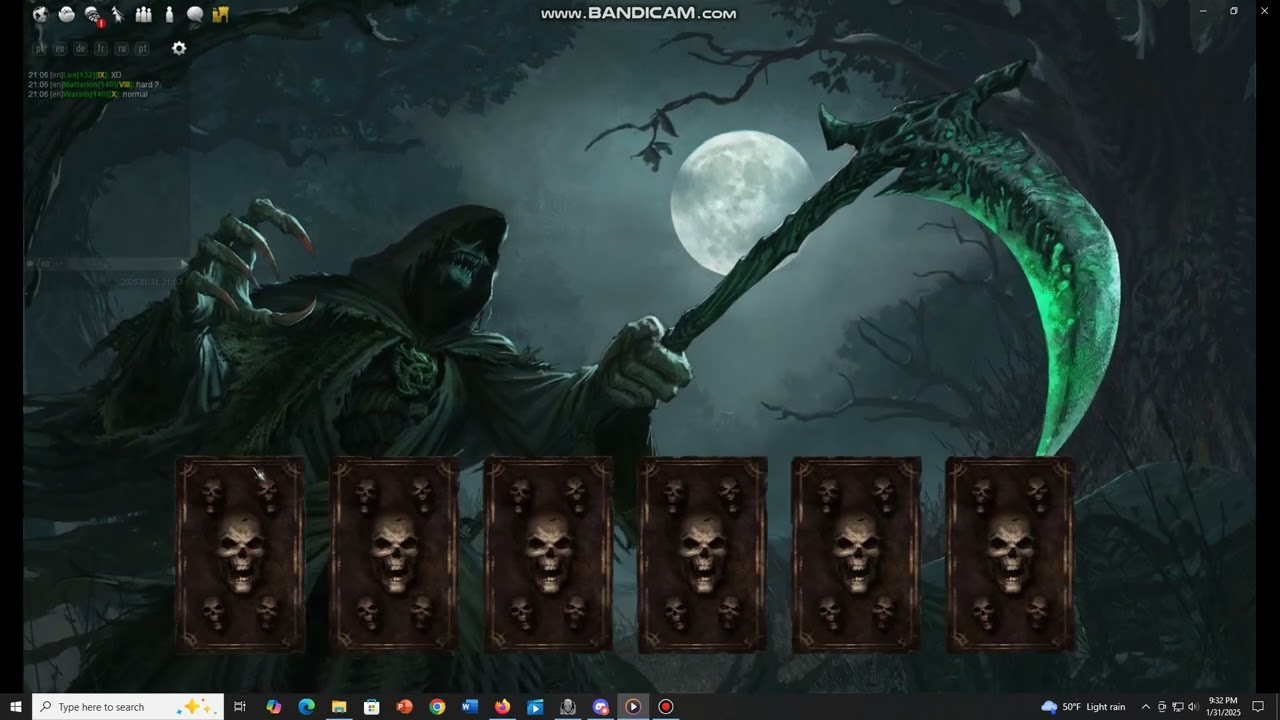The image size is (1280, 720).
Task: Open the single player figure icon
Action: pyautogui.click(x=169, y=14)
